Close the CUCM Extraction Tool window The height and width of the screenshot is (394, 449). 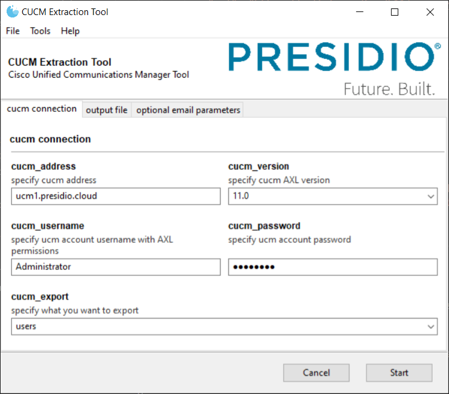tap(430, 12)
